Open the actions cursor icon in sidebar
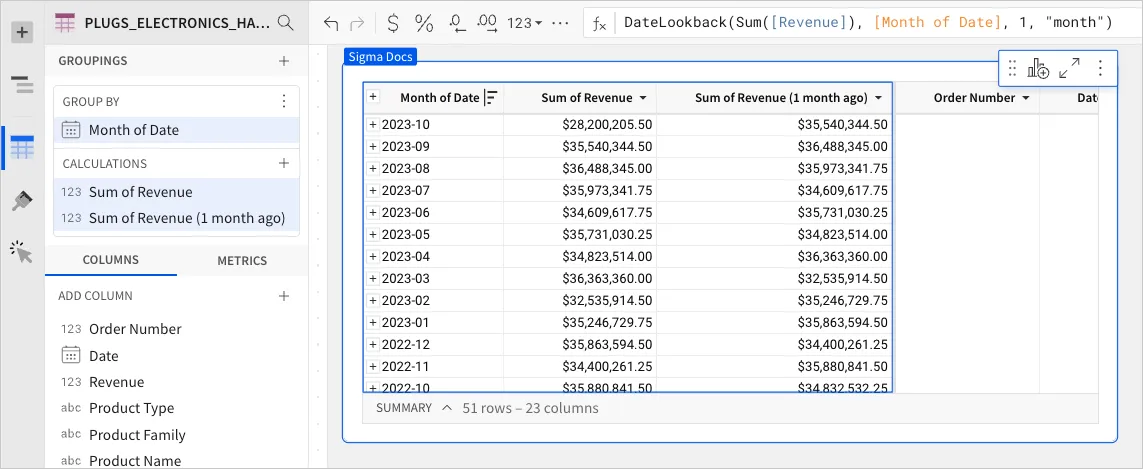Viewport: 1143px width, 469px height. point(23,252)
